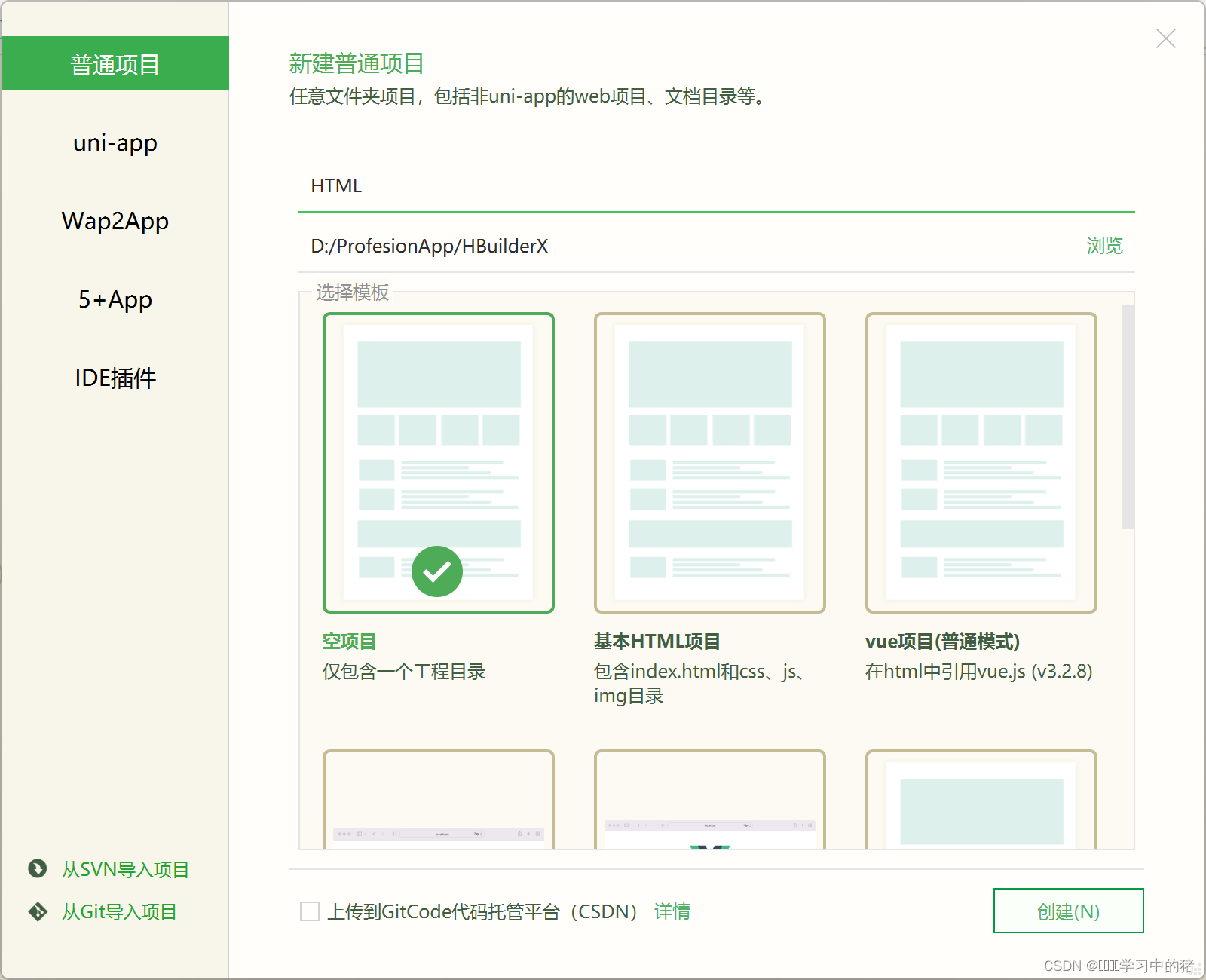Click description 在html中引用vue.js (v3.2.8)
Image resolution: width=1206 pixels, height=980 pixels.
(978, 672)
